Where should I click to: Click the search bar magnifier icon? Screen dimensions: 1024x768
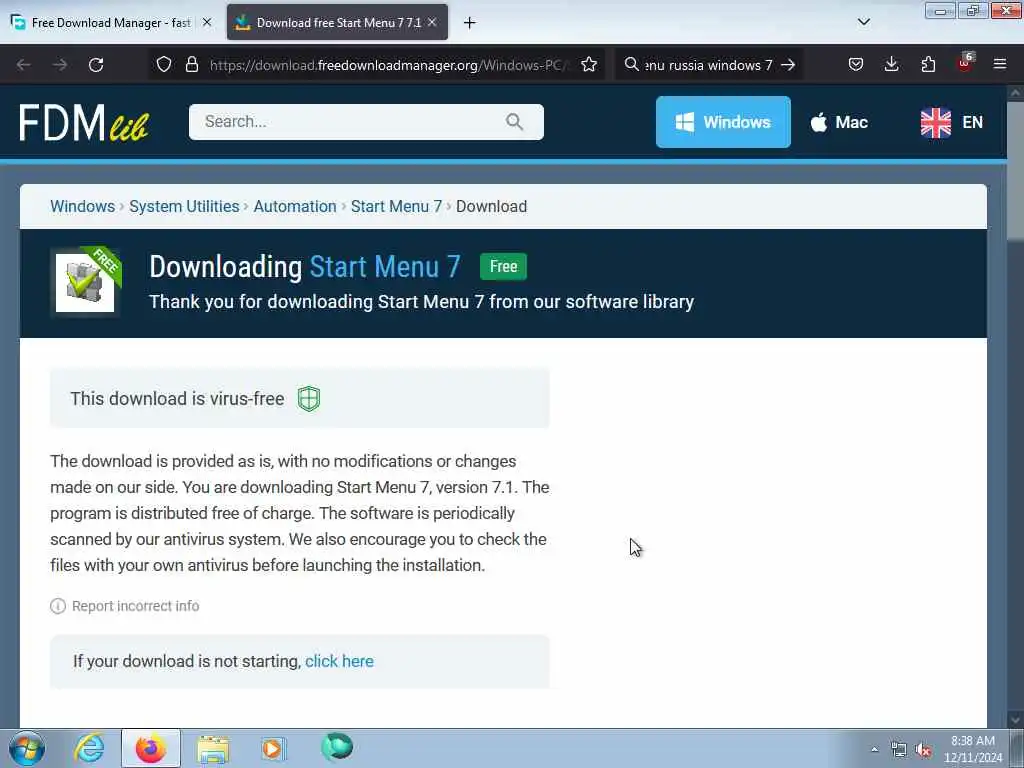(x=631, y=65)
